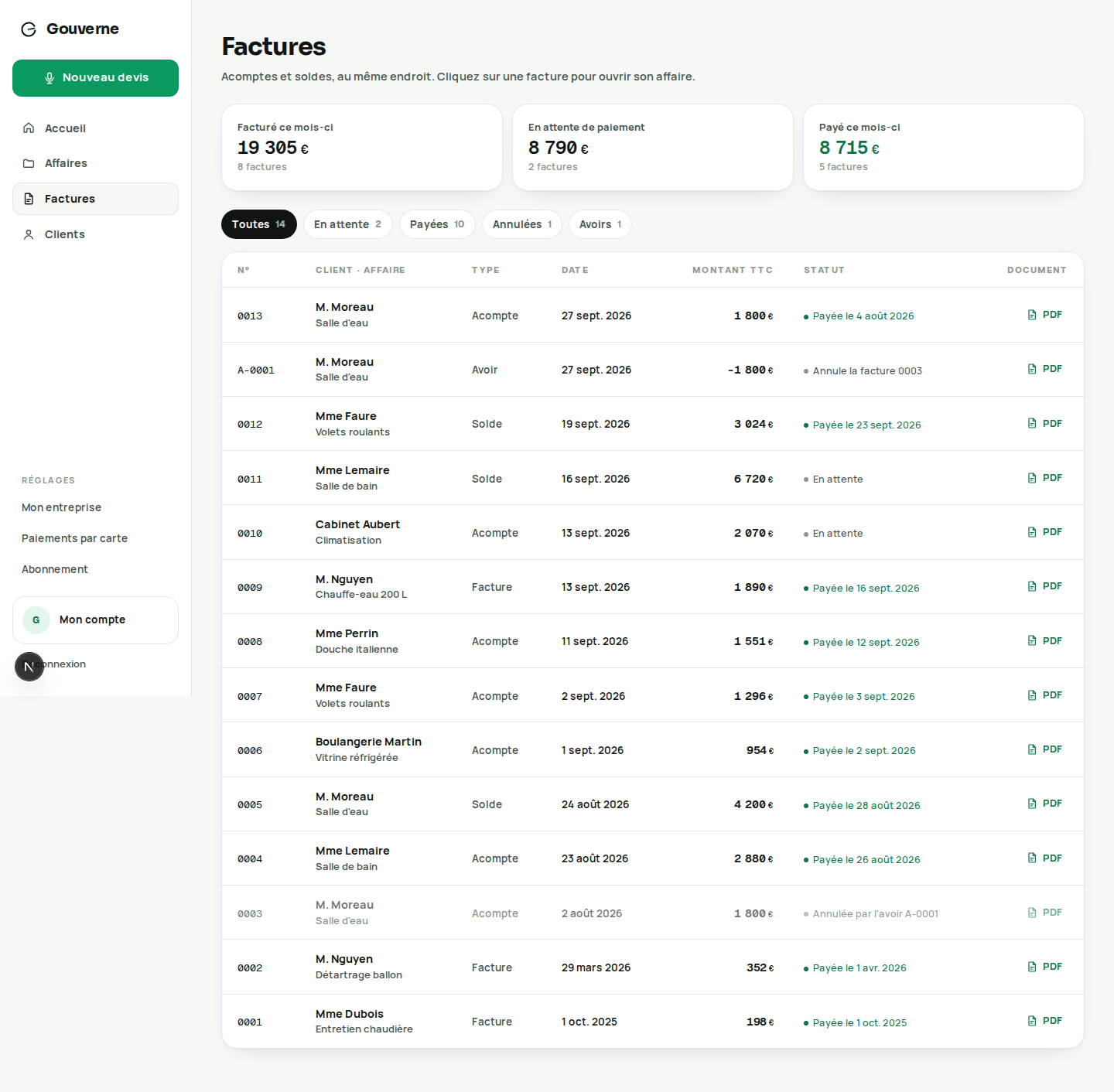Download PDF for invoice 0001
Viewport: 1114px width, 1092px height.
(1044, 1021)
